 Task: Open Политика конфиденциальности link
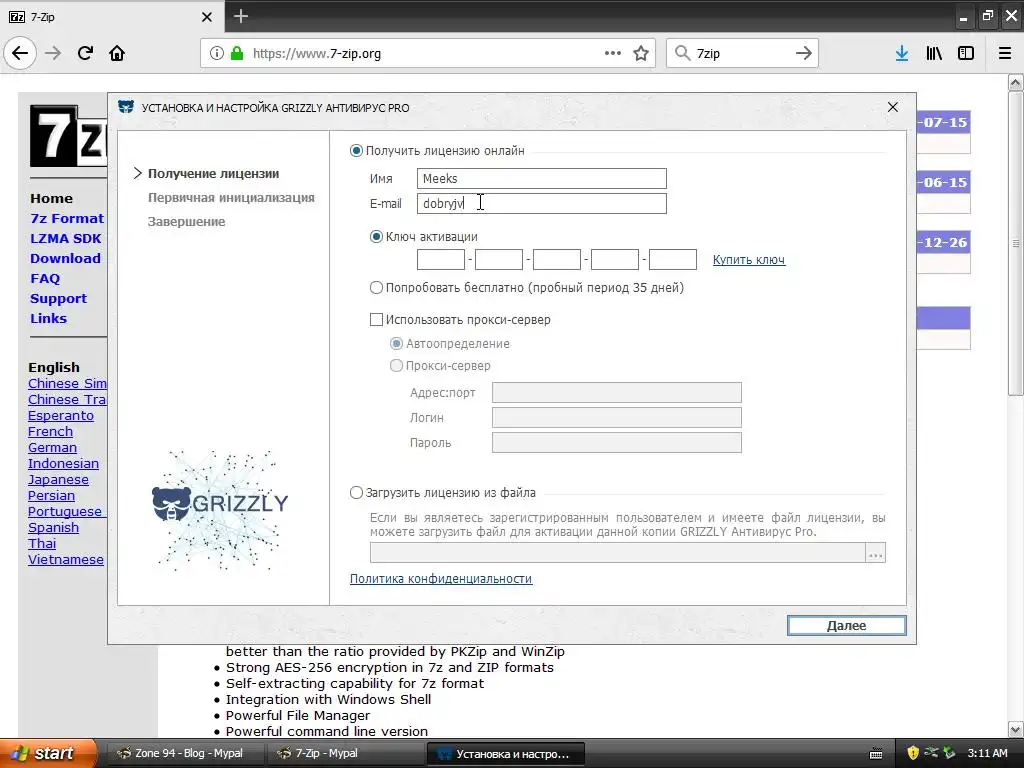(x=441, y=579)
